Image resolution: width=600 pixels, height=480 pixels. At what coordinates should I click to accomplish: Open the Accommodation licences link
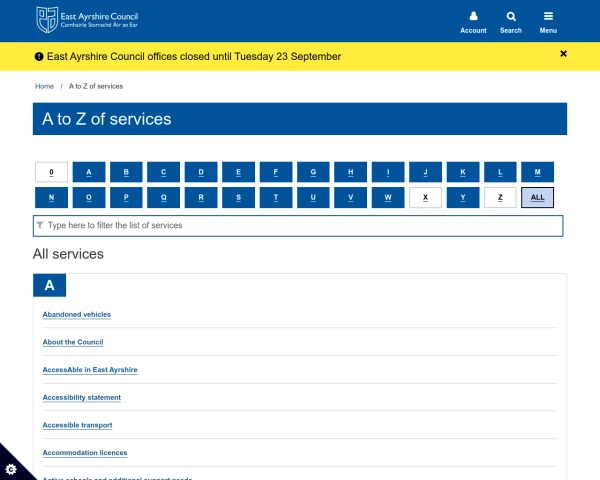(x=85, y=453)
